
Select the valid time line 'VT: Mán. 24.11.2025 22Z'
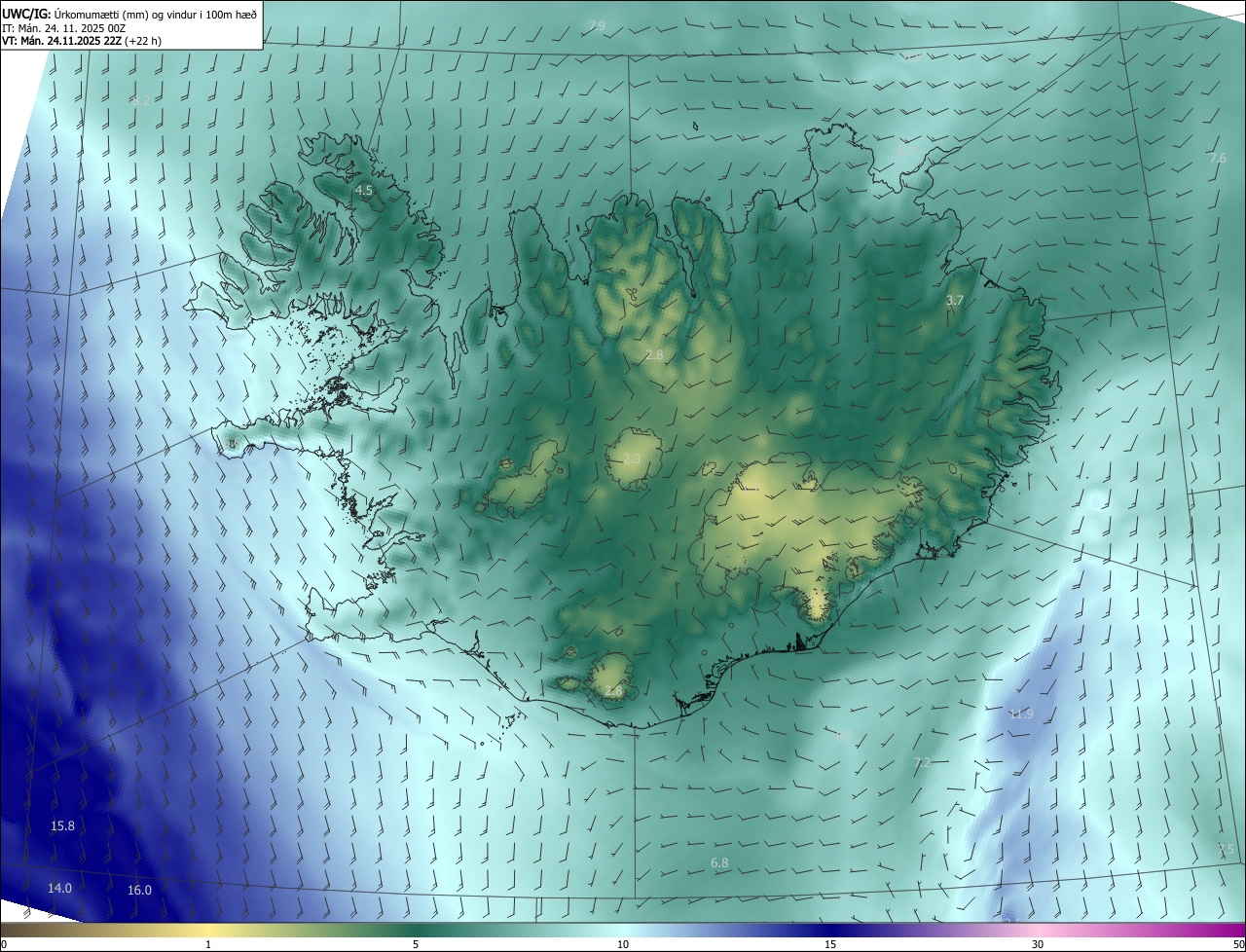click(61, 41)
